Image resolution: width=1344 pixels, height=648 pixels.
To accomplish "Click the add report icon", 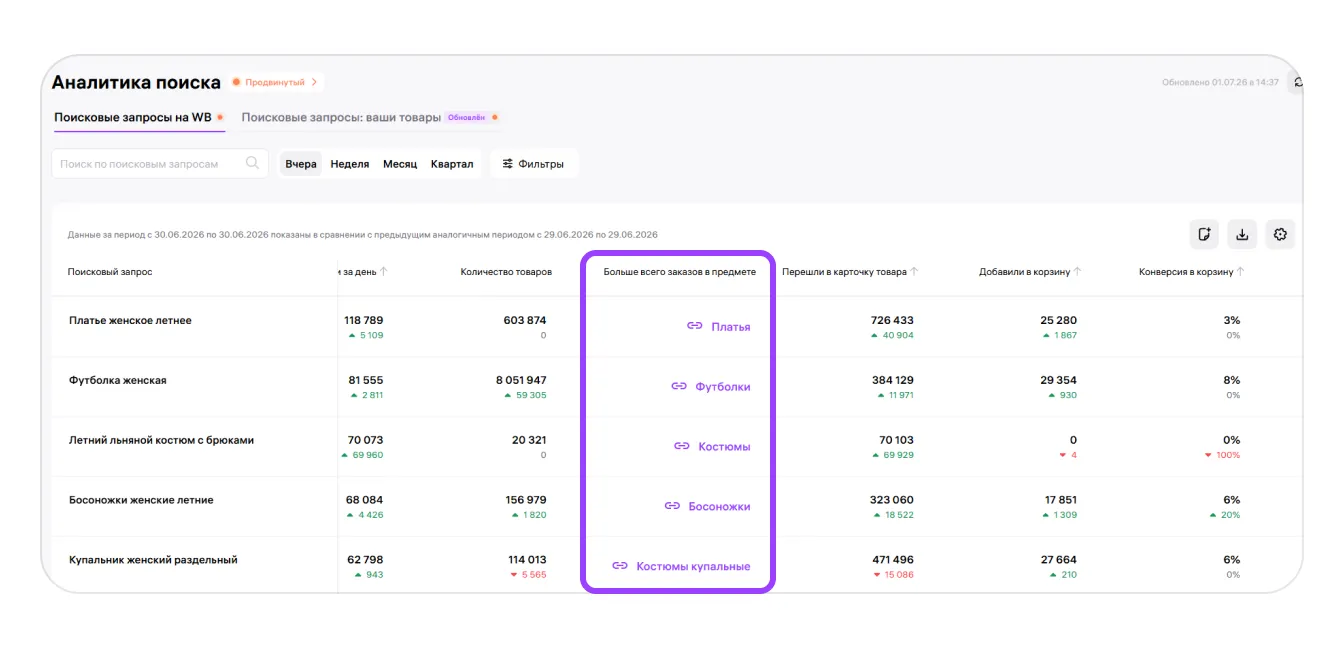I will pos(1204,235).
